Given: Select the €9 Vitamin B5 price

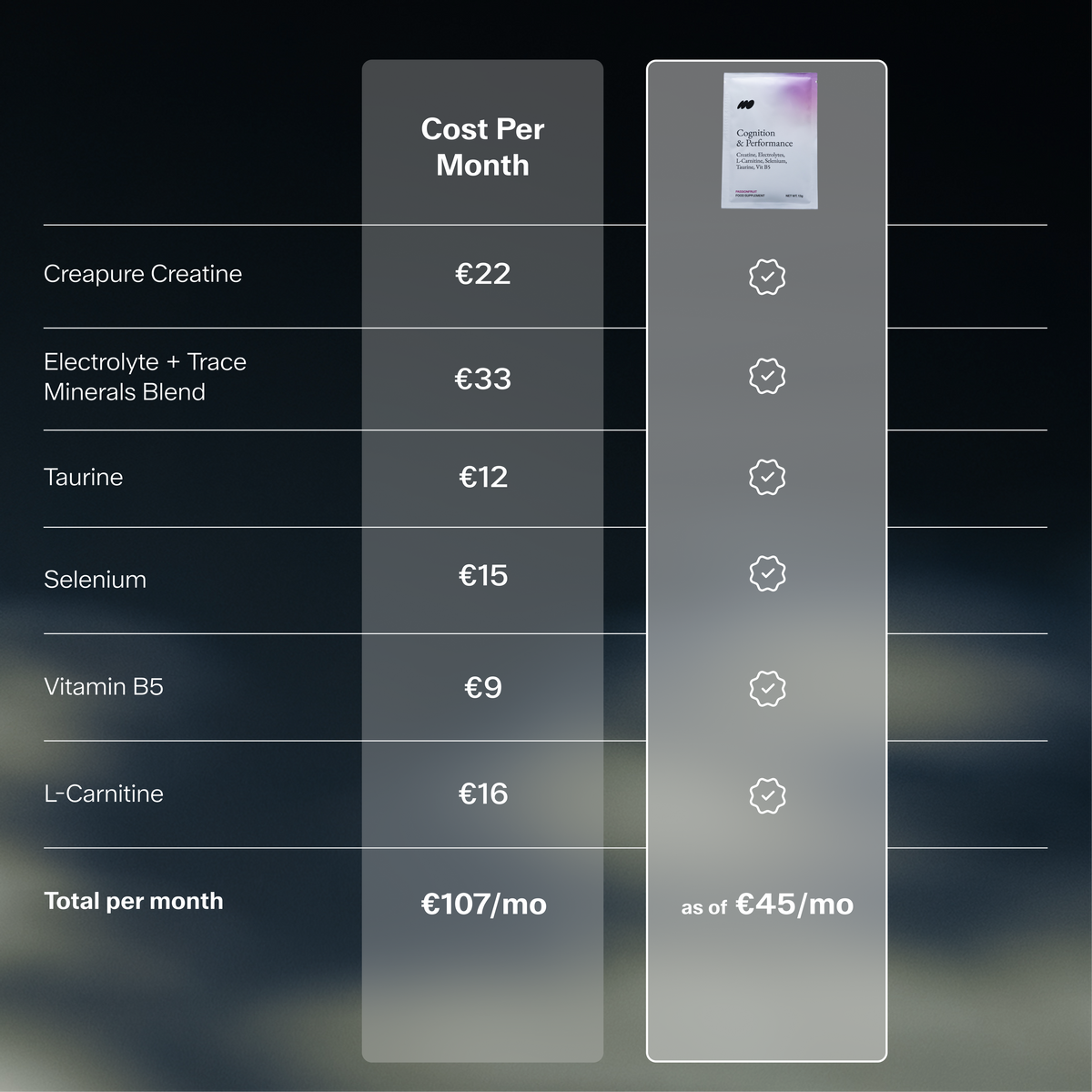Looking at the screenshot, I should click(x=483, y=687).
